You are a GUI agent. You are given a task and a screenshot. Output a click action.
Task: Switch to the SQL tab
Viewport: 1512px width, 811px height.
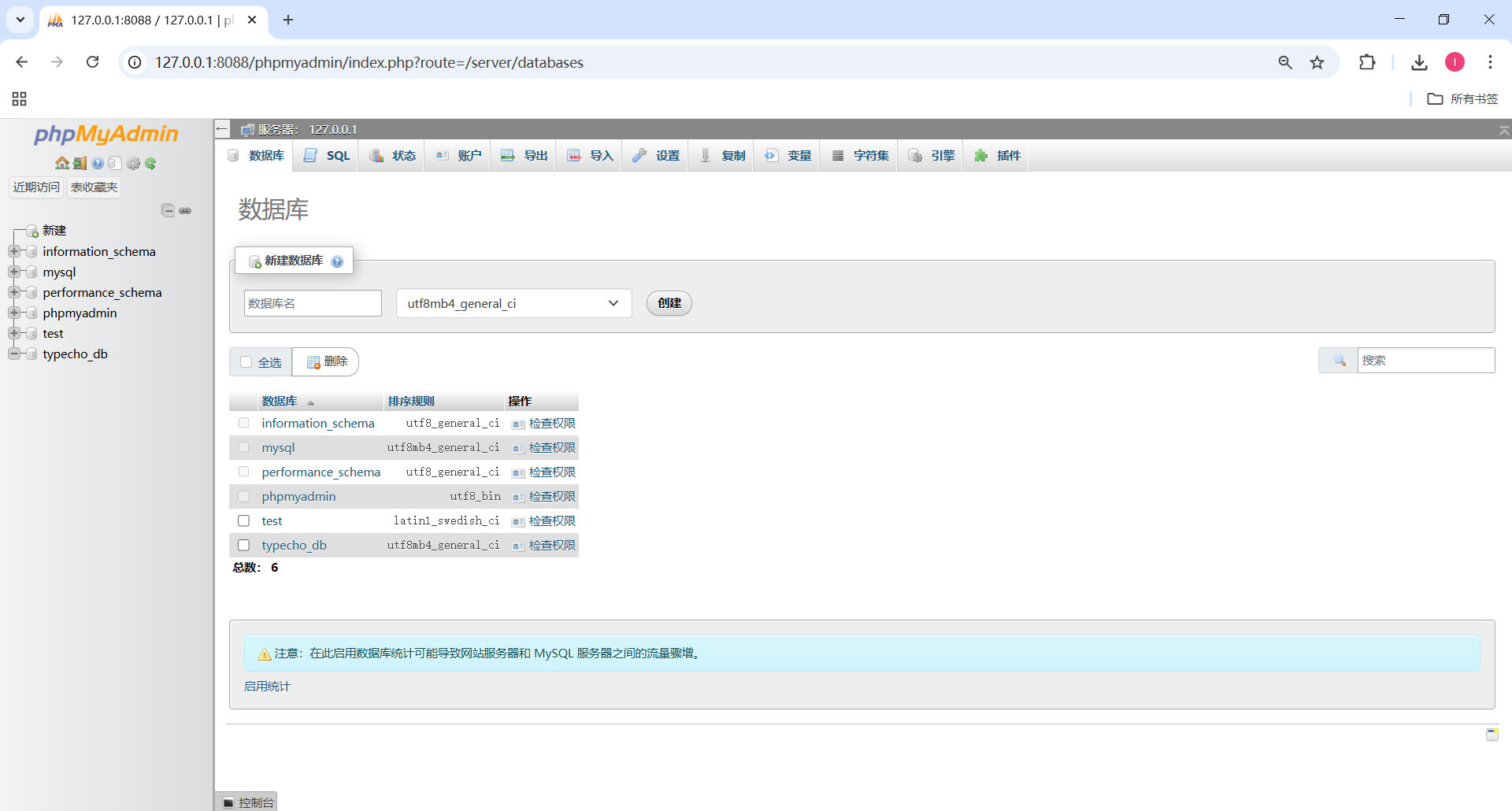click(x=328, y=156)
